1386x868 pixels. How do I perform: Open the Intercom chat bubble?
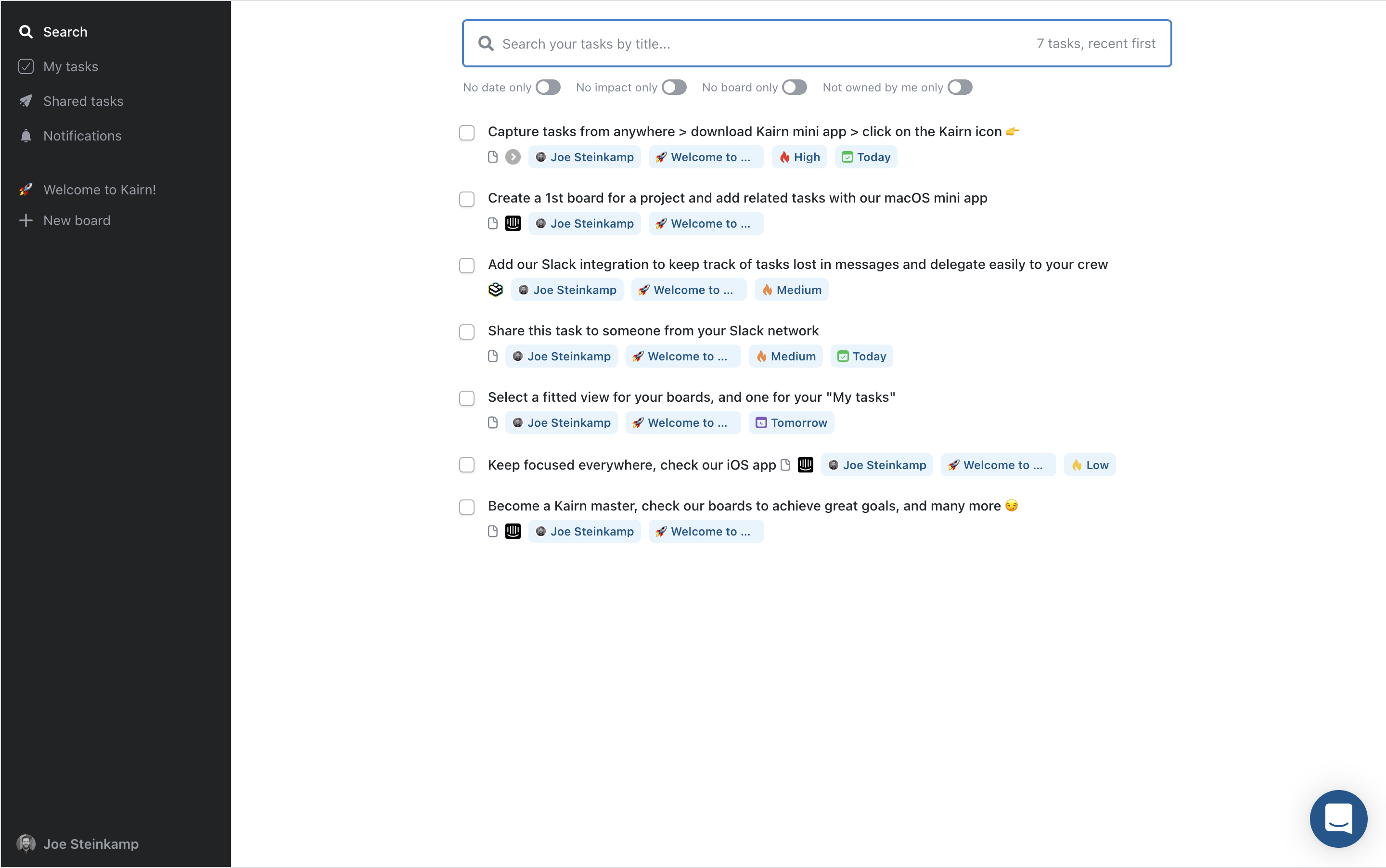[1338, 818]
